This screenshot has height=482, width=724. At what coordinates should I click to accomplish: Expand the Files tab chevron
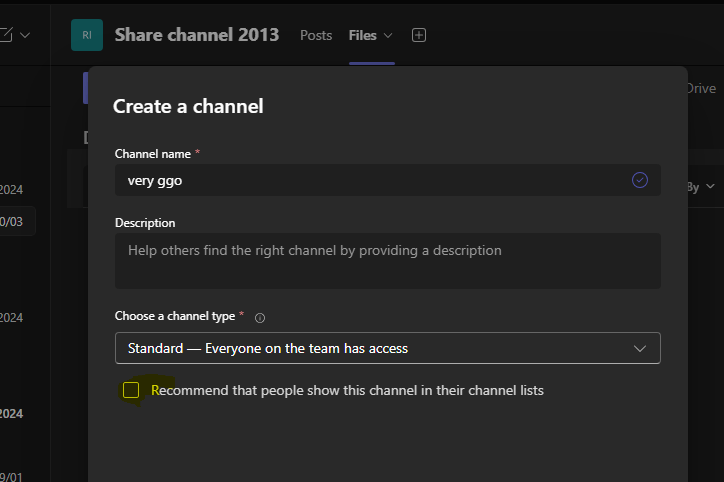(x=388, y=36)
